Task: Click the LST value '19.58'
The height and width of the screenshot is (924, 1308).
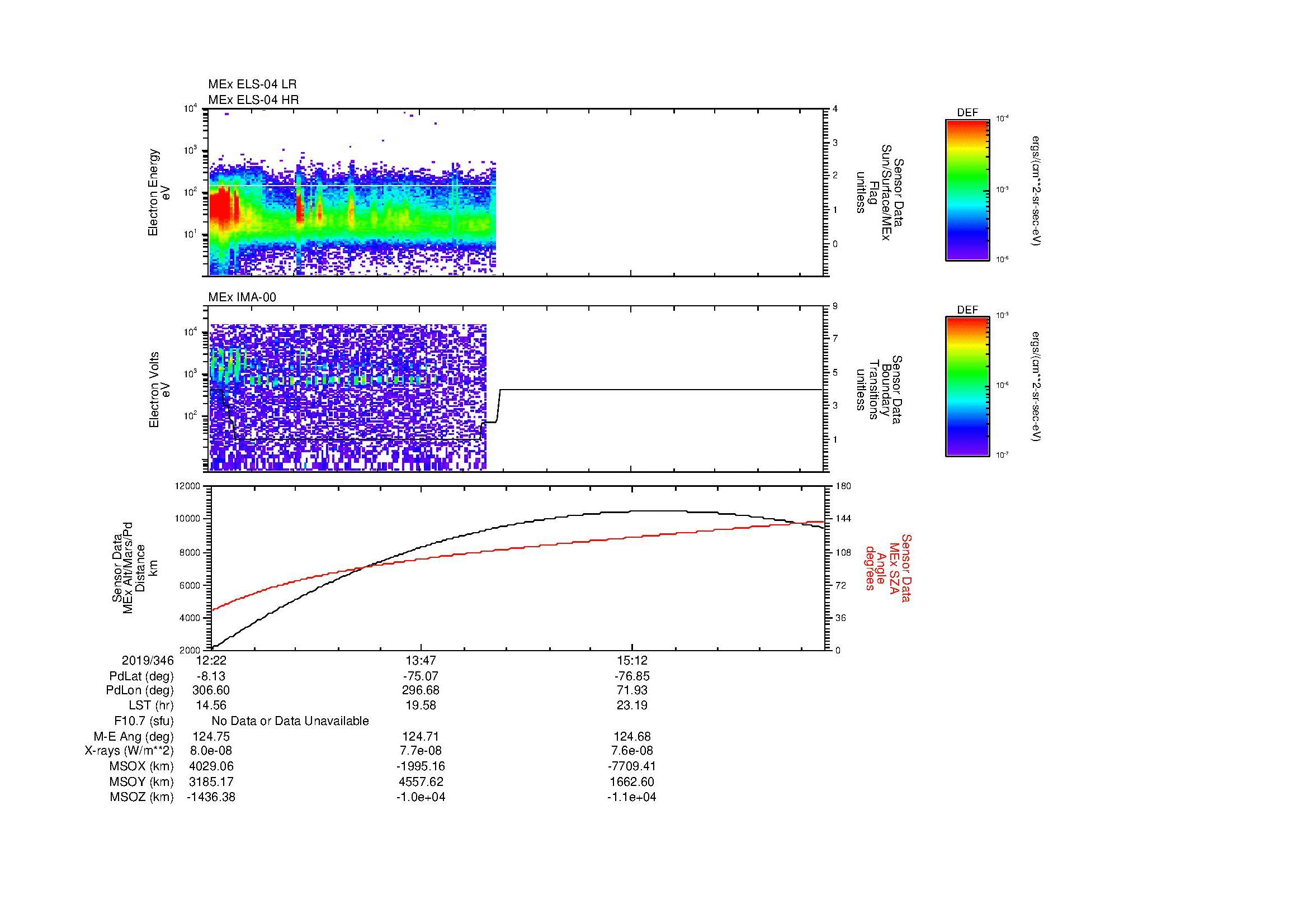Action: coord(421,705)
